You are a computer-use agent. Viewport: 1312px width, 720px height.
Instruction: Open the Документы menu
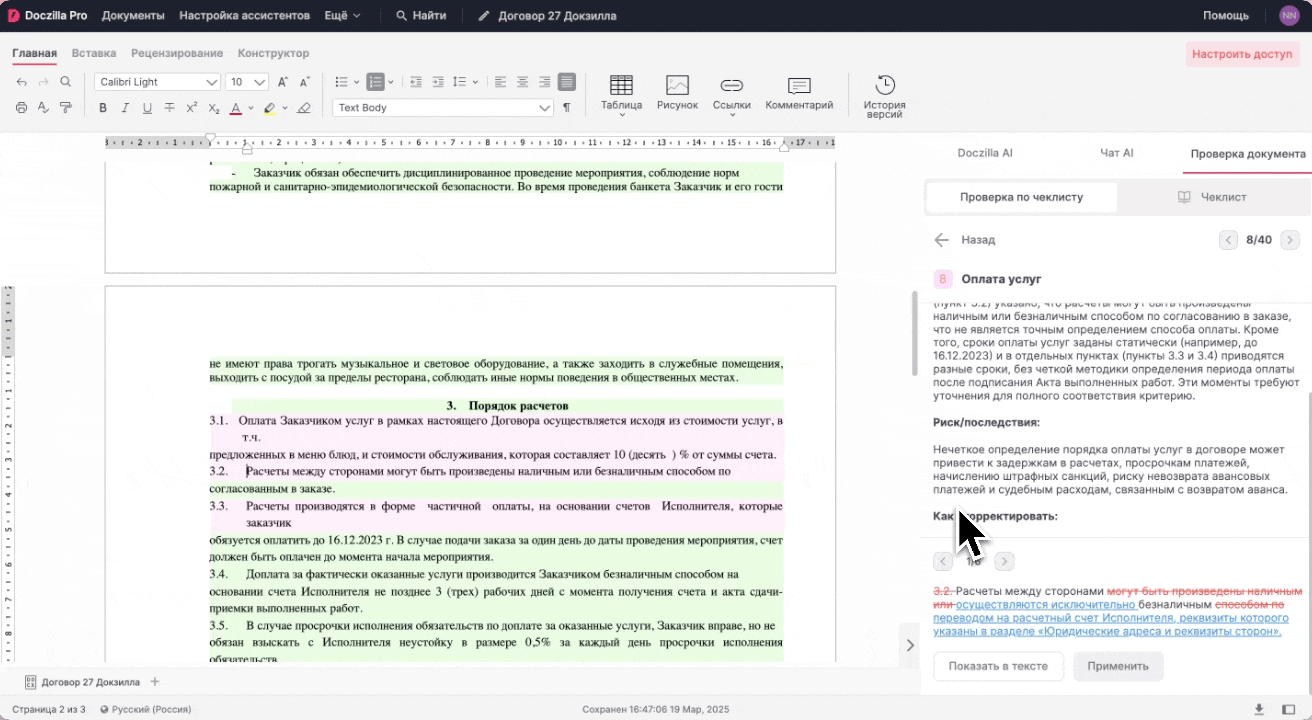pos(133,16)
